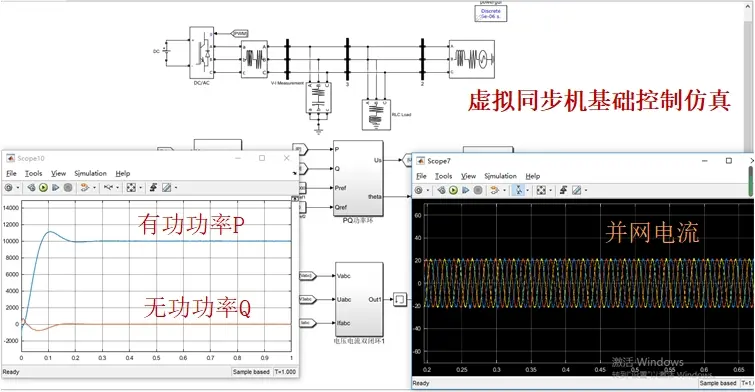This screenshot has height=392, width=755.
Task: Open File menu in Scope10
Action: pyautogui.click(x=11, y=173)
